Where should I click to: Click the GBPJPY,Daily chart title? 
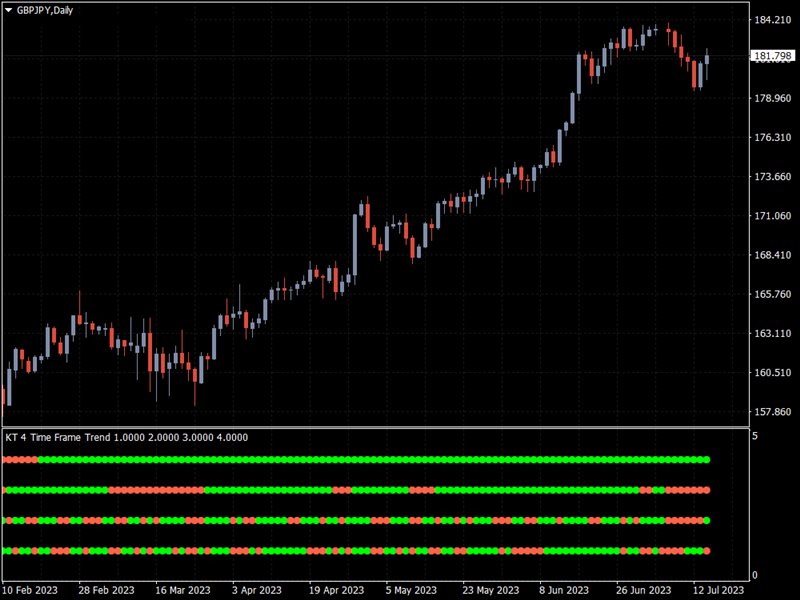pyautogui.click(x=45, y=10)
